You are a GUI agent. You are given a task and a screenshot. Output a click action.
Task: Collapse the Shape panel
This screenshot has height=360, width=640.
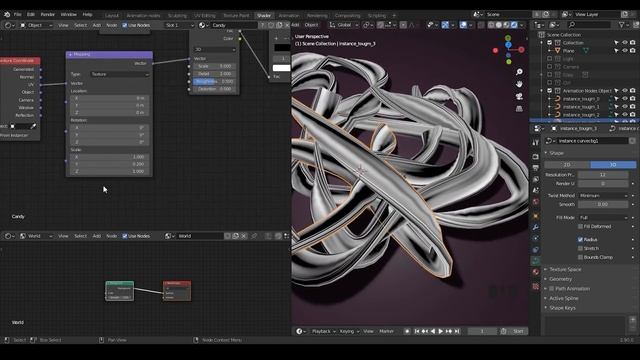click(x=556, y=153)
